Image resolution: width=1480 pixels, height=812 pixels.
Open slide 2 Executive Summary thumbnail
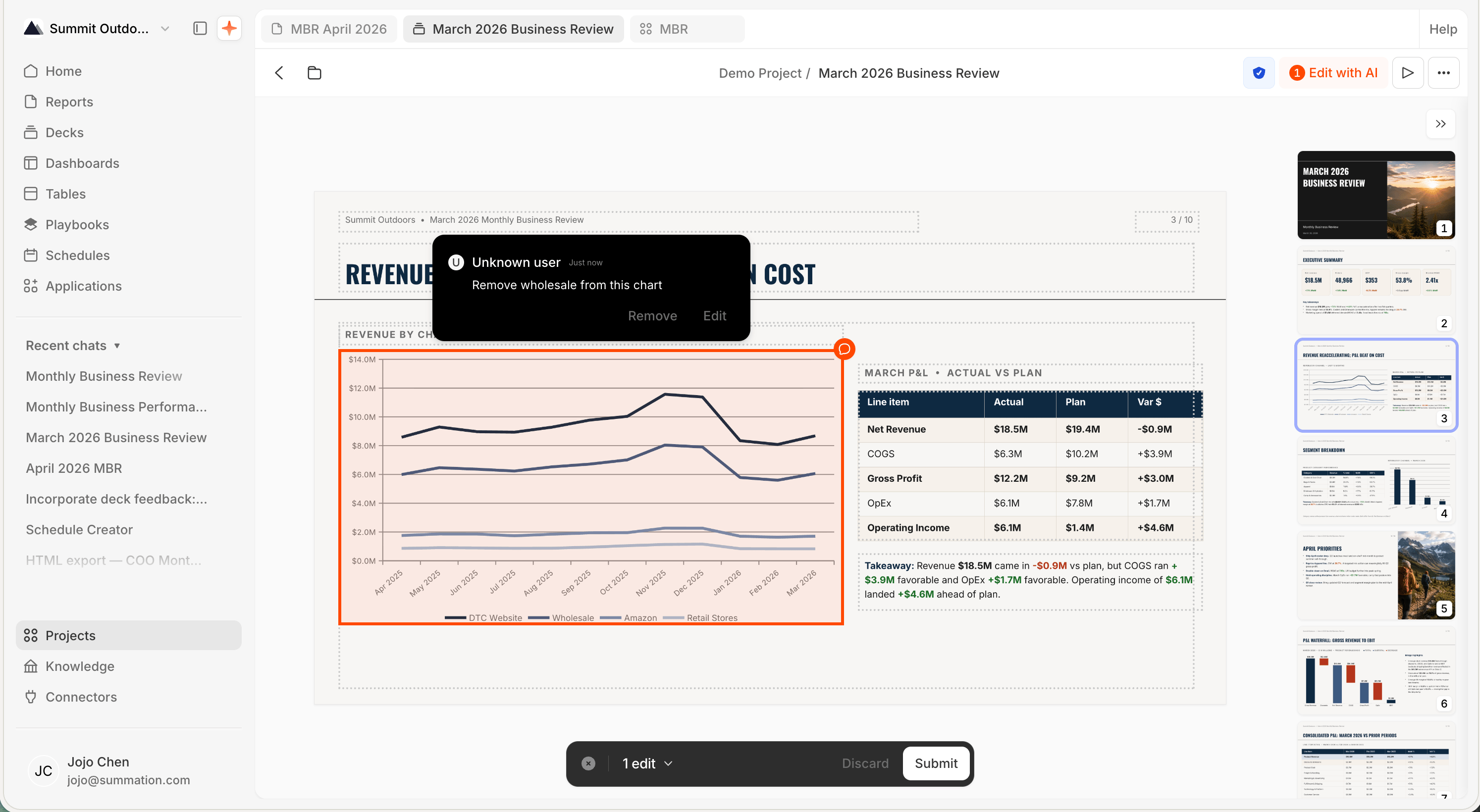point(1376,290)
